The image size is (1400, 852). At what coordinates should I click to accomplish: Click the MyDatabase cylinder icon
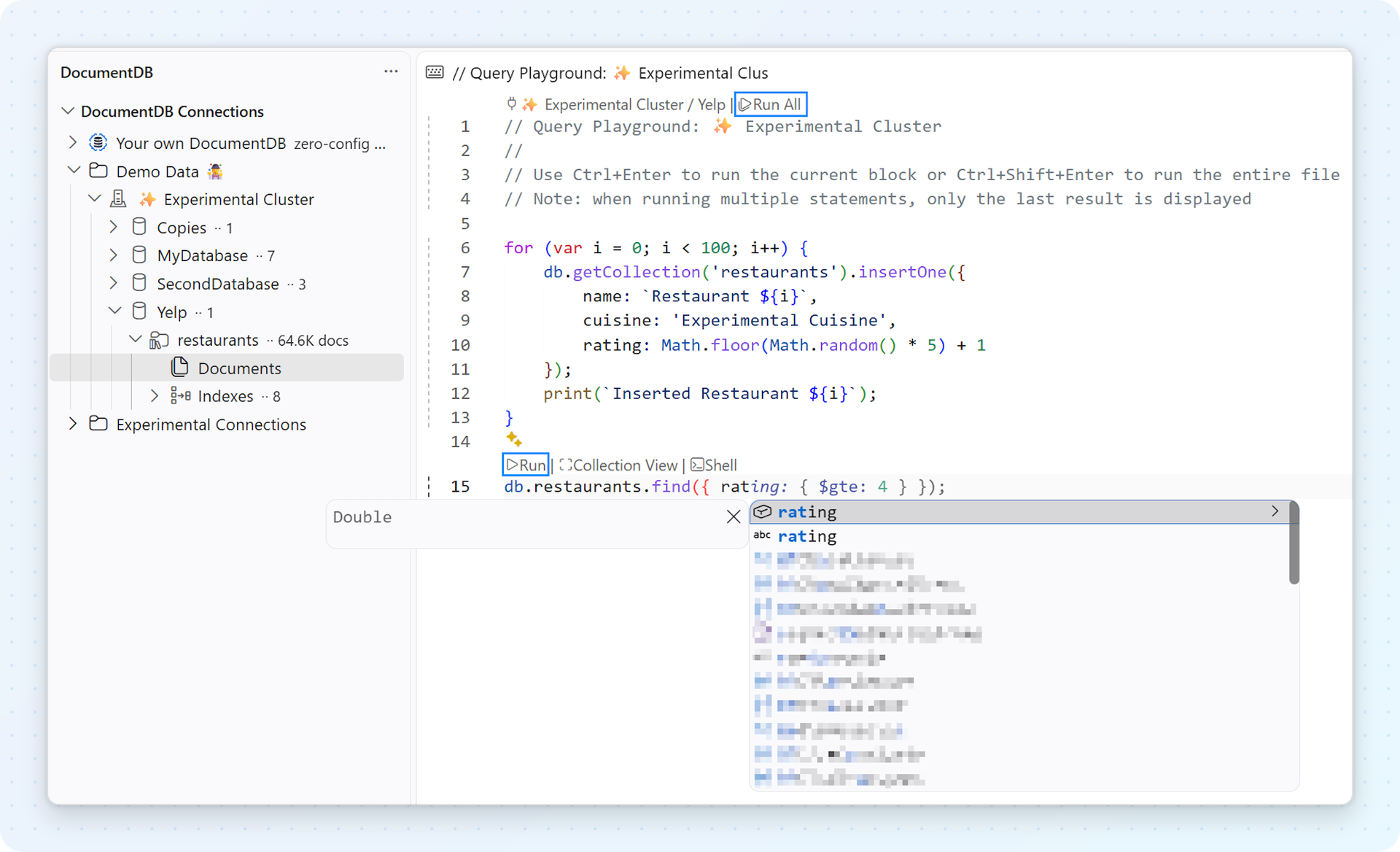[139, 255]
